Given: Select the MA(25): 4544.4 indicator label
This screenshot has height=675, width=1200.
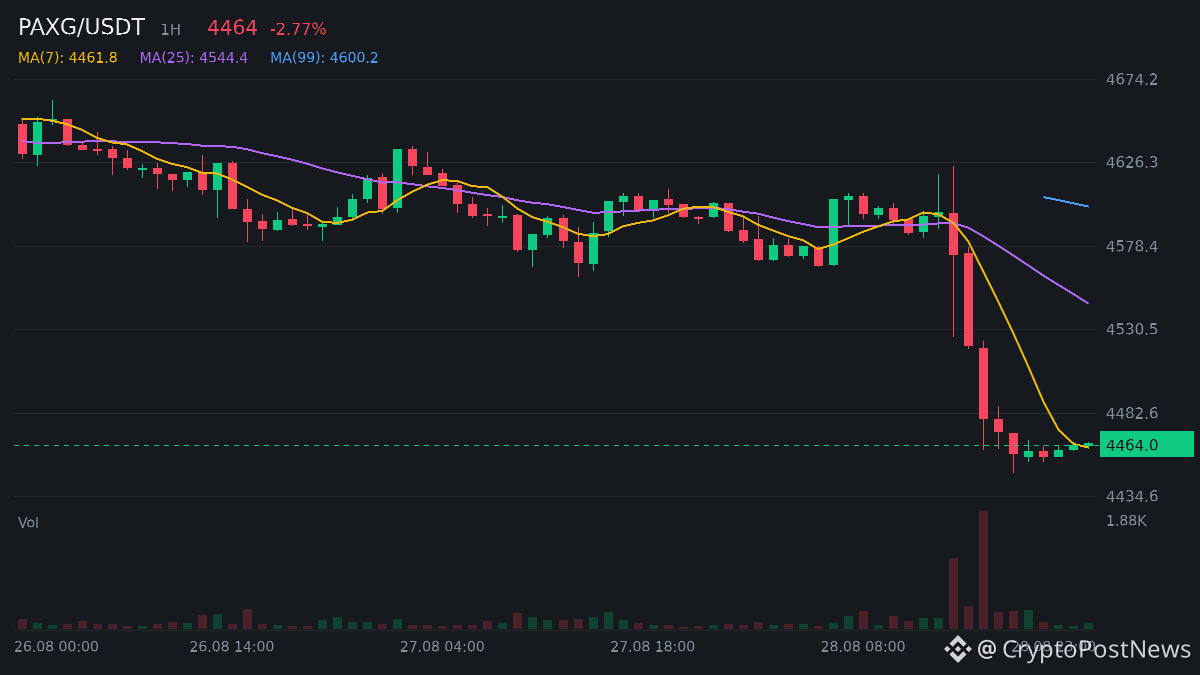Looking at the screenshot, I should [194, 58].
